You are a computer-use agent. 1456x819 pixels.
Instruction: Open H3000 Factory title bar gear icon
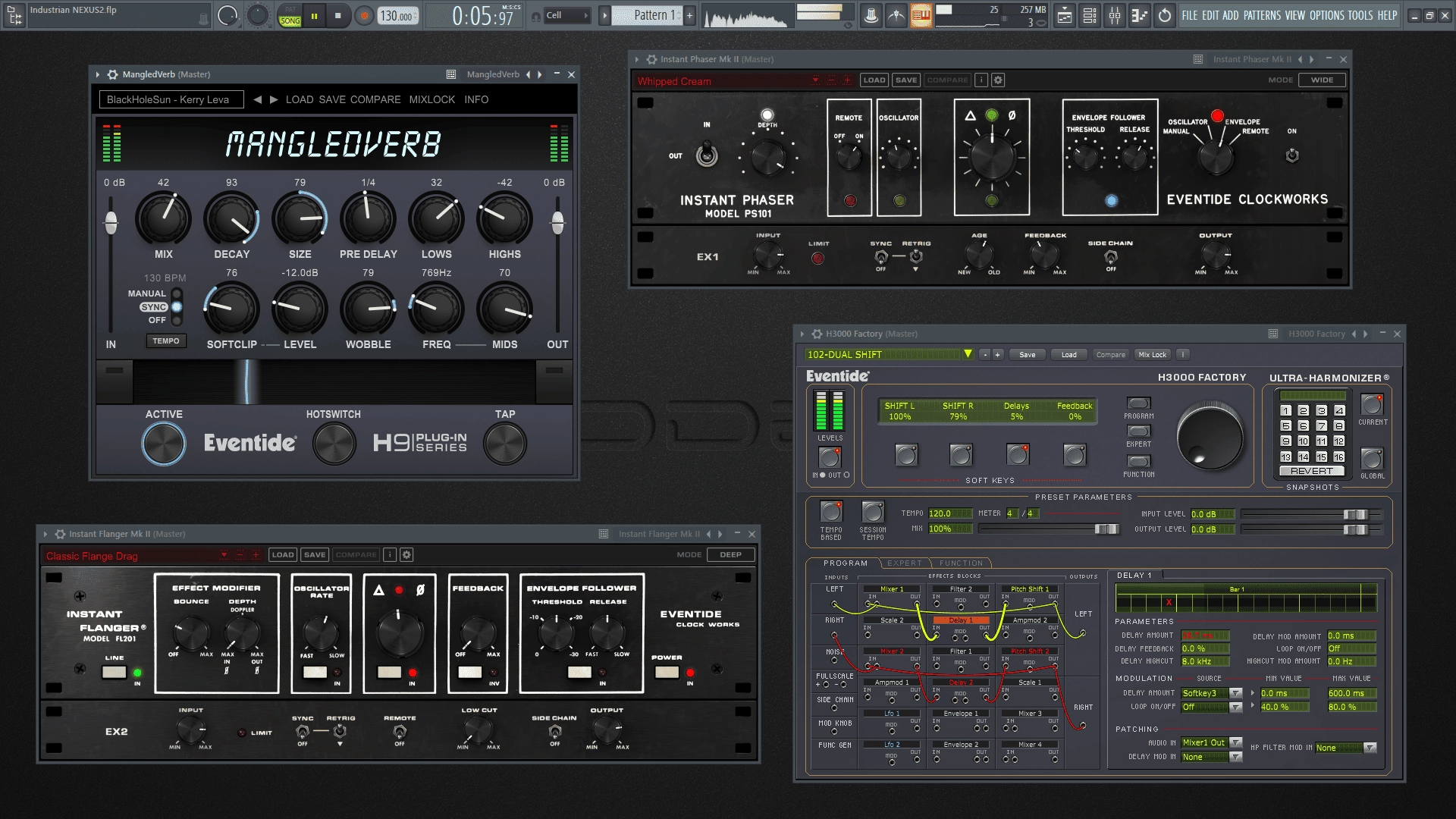point(817,334)
